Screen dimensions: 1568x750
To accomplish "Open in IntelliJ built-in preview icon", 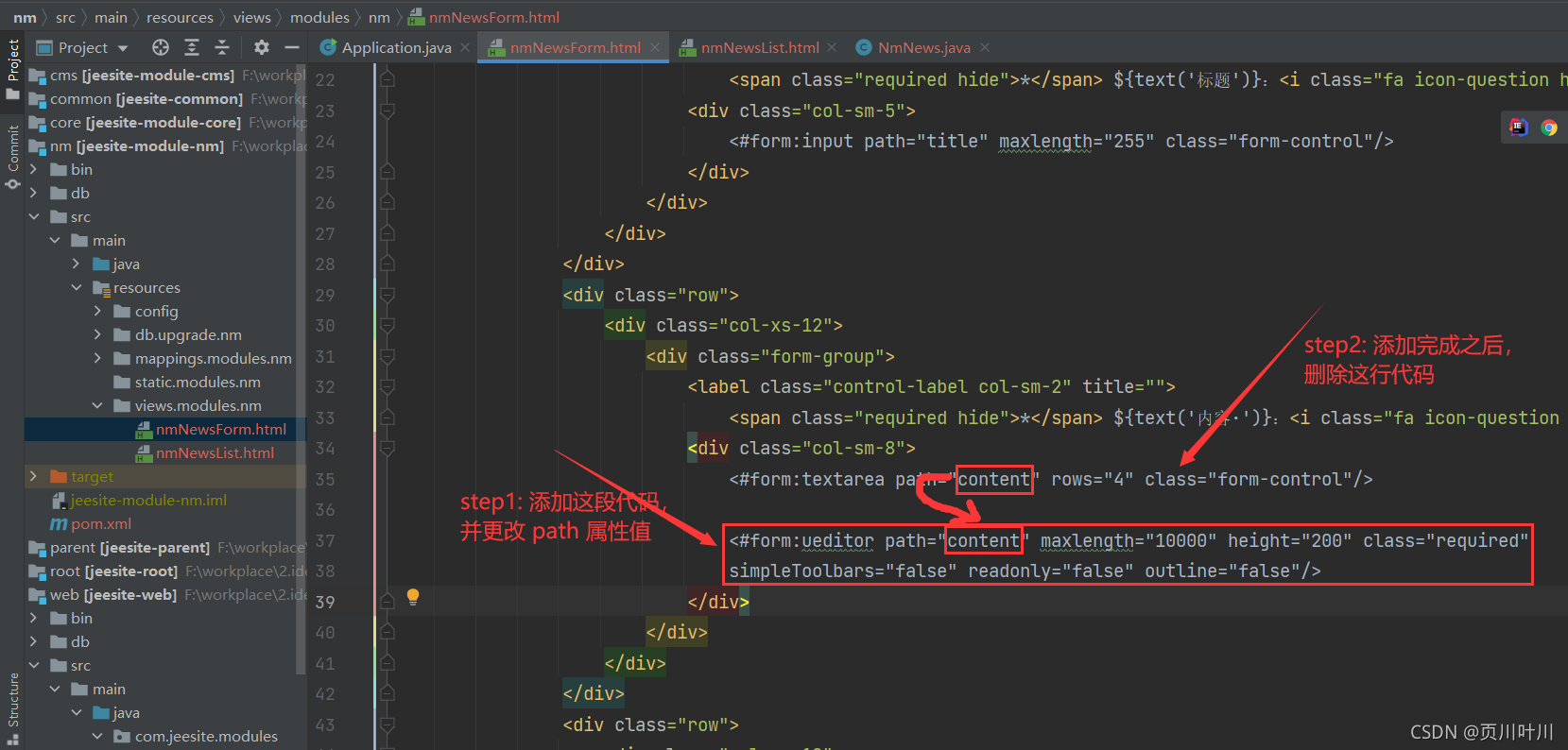I will tap(1519, 128).
